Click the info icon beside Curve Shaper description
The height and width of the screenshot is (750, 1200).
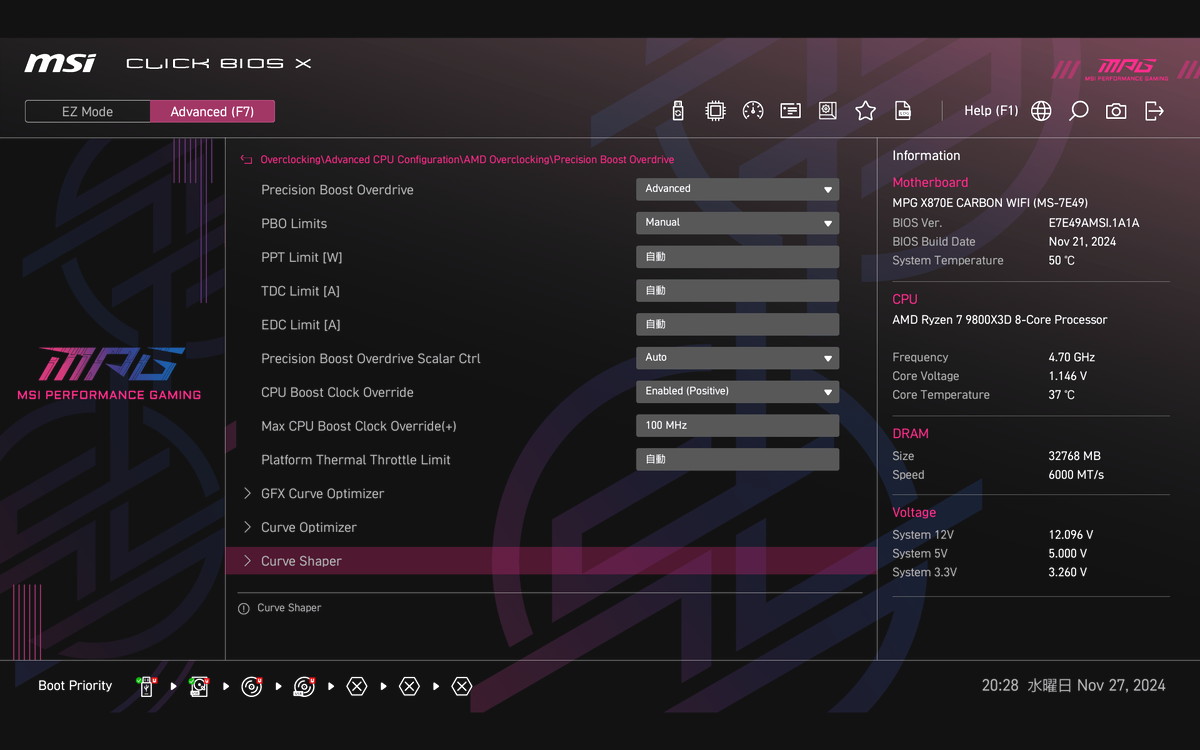243,609
